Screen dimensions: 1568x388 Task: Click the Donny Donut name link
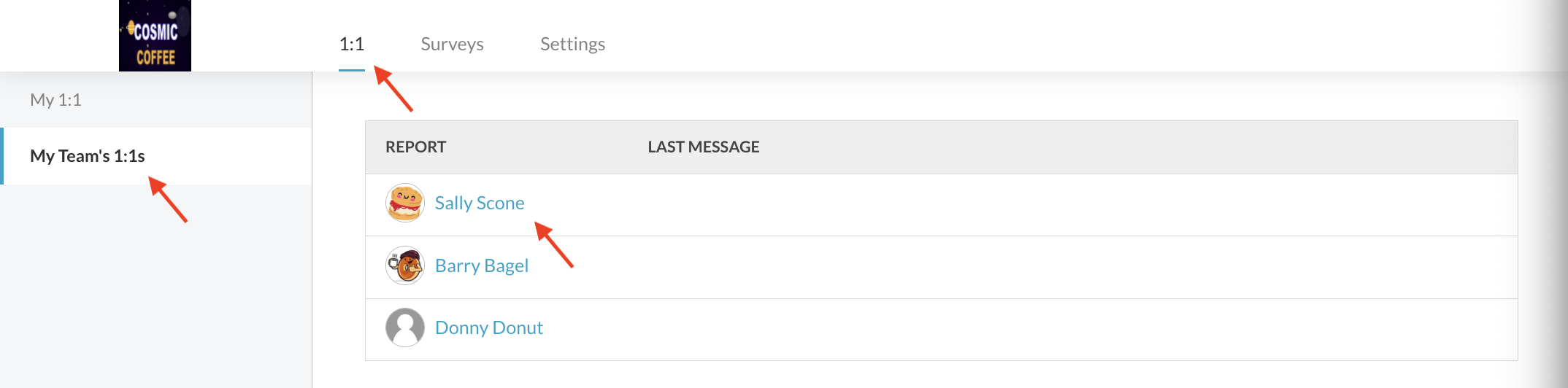point(489,327)
